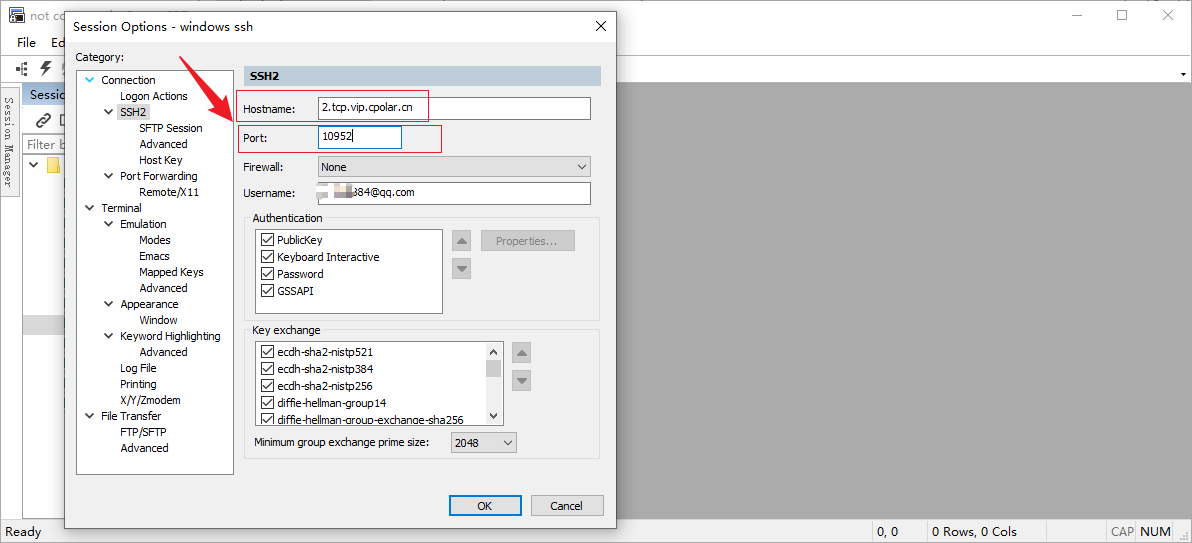1192x543 pixels.
Task: Move key exchange entry up with arrow button
Action: pyautogui.click(x=521, y=353)
